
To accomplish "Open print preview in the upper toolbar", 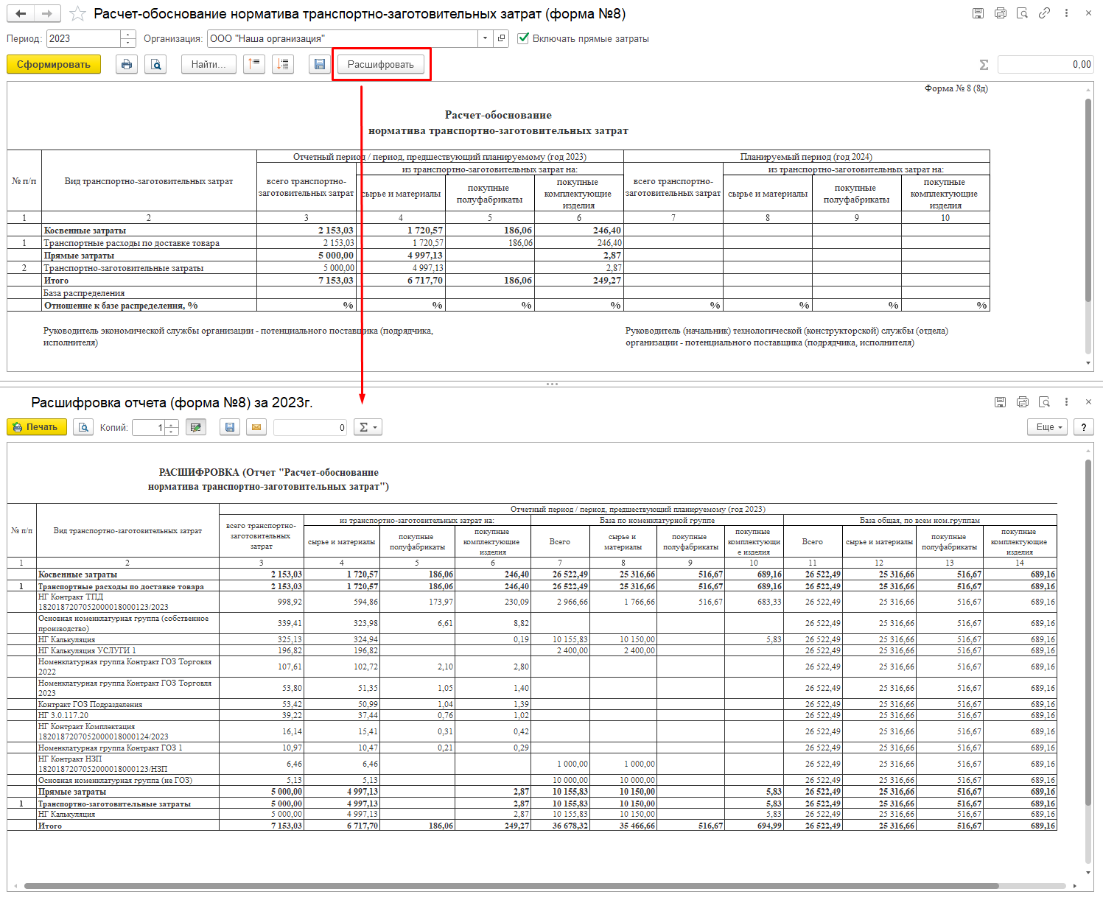I will [155, 64].
